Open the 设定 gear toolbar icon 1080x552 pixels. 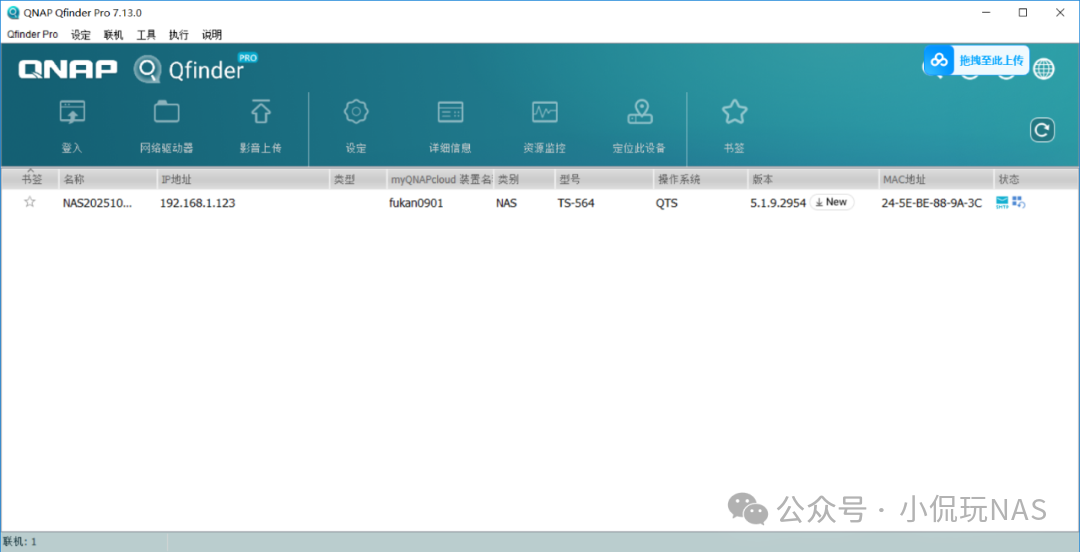(356, 112)
